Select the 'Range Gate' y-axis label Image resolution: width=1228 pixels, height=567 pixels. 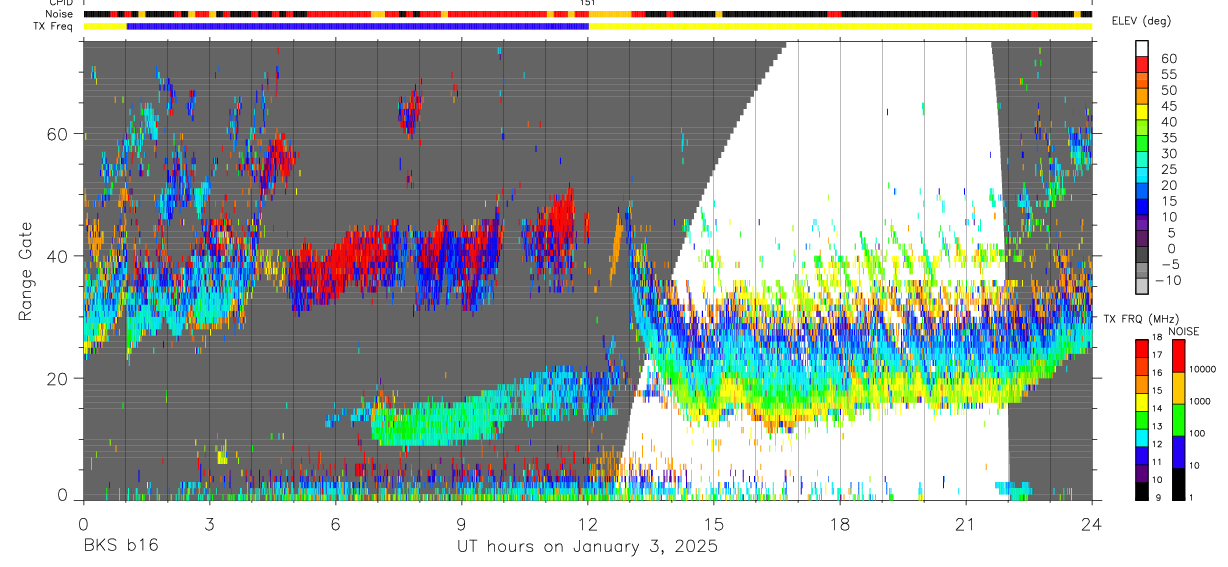pyautogui.click(x=27, y=271)
